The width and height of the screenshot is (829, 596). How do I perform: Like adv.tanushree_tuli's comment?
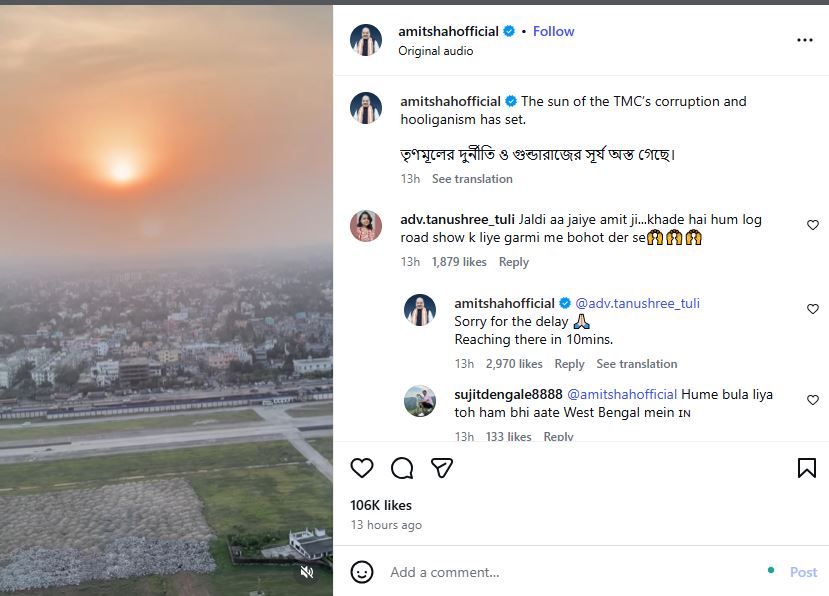tap(813, 226)
